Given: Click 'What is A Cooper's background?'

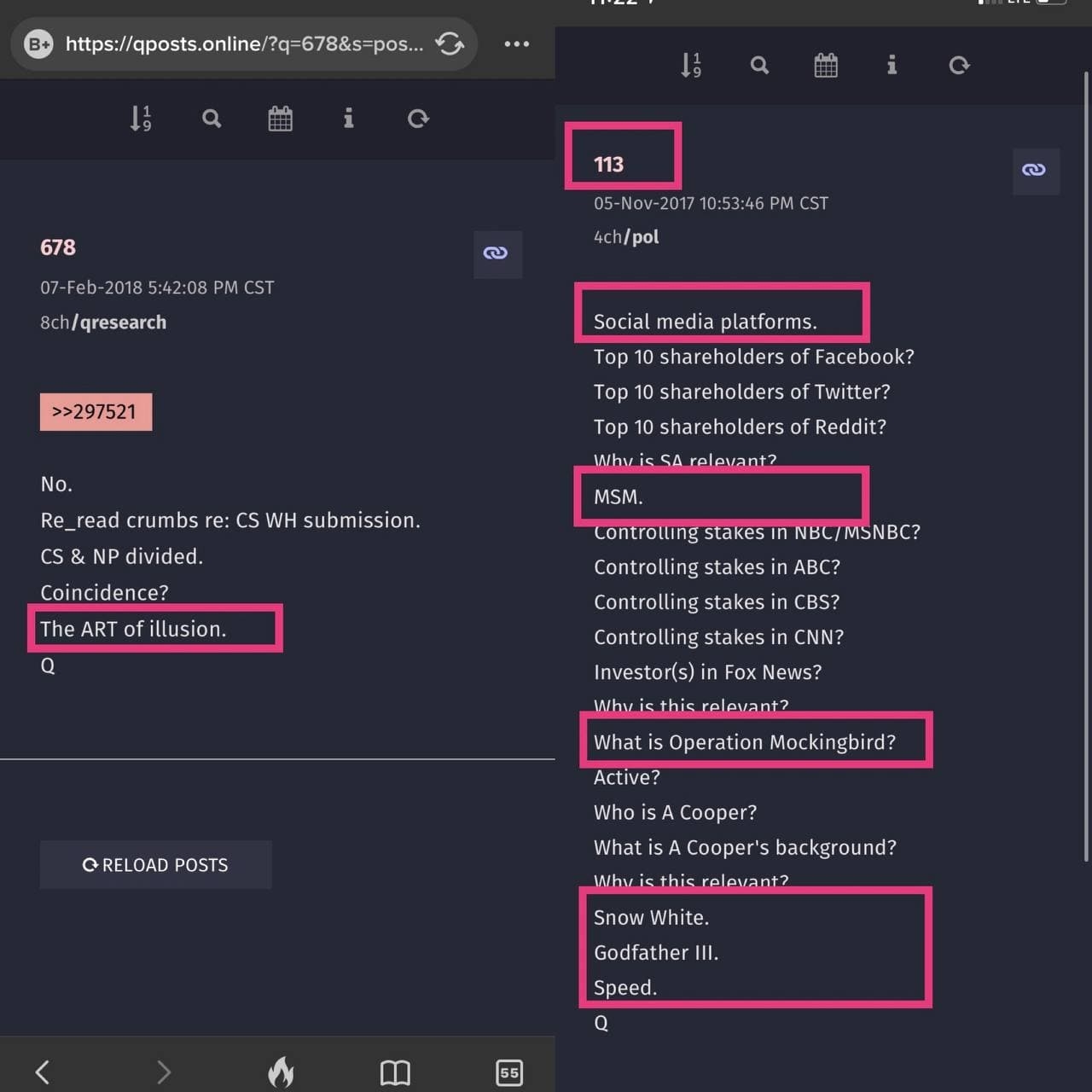Looking at the screenshot, I should pos(746,847).
